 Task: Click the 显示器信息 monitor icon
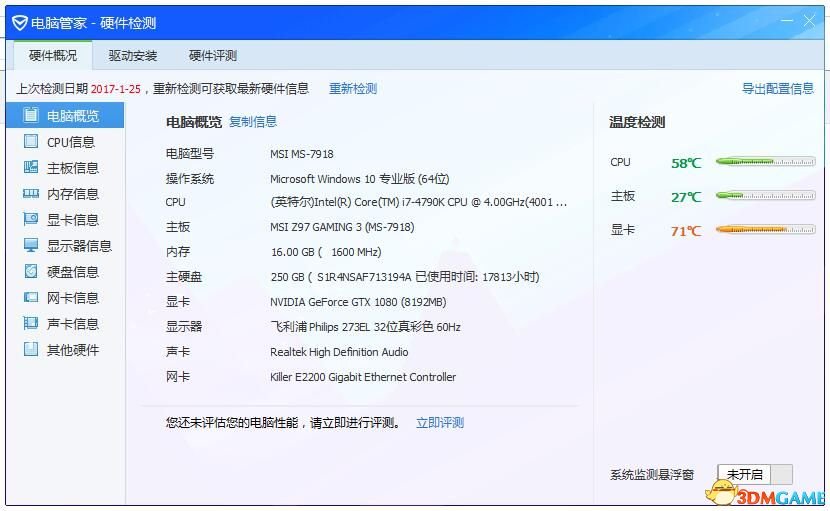[31, 245]
